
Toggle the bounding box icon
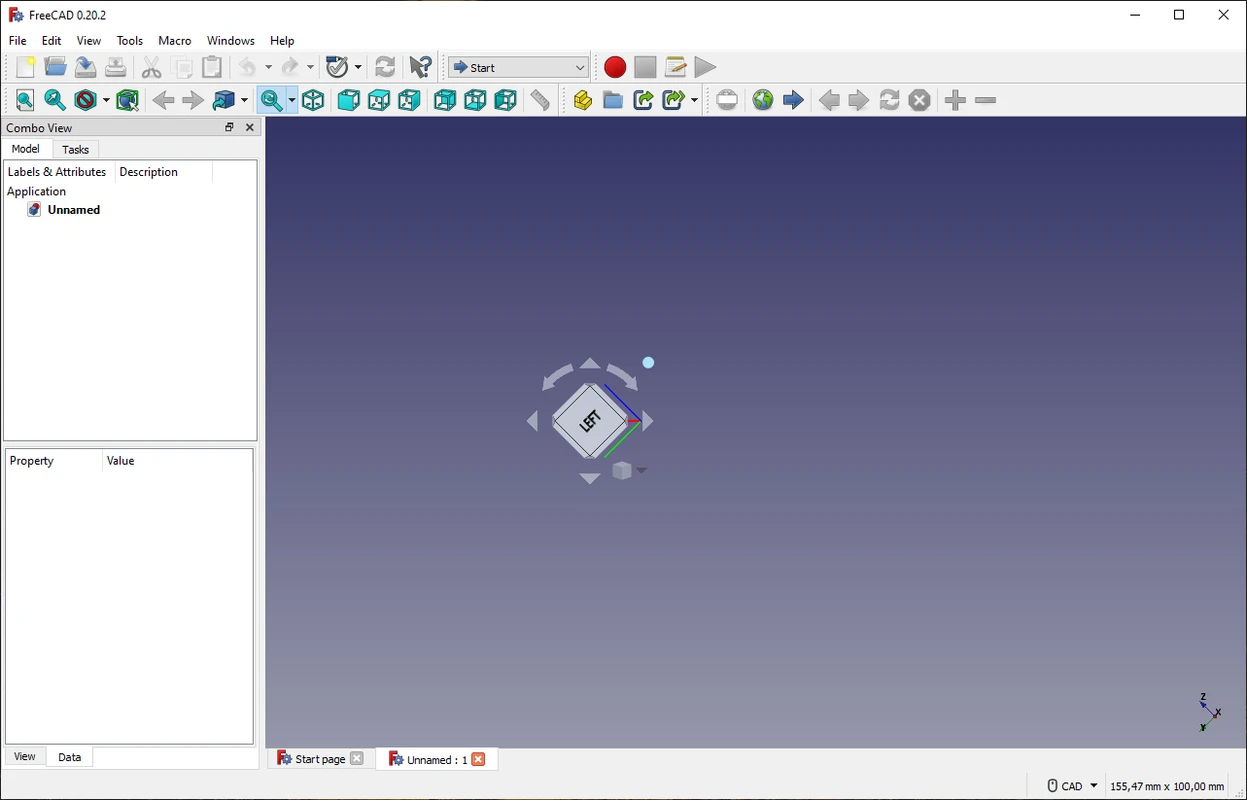[x=127, y=100]
